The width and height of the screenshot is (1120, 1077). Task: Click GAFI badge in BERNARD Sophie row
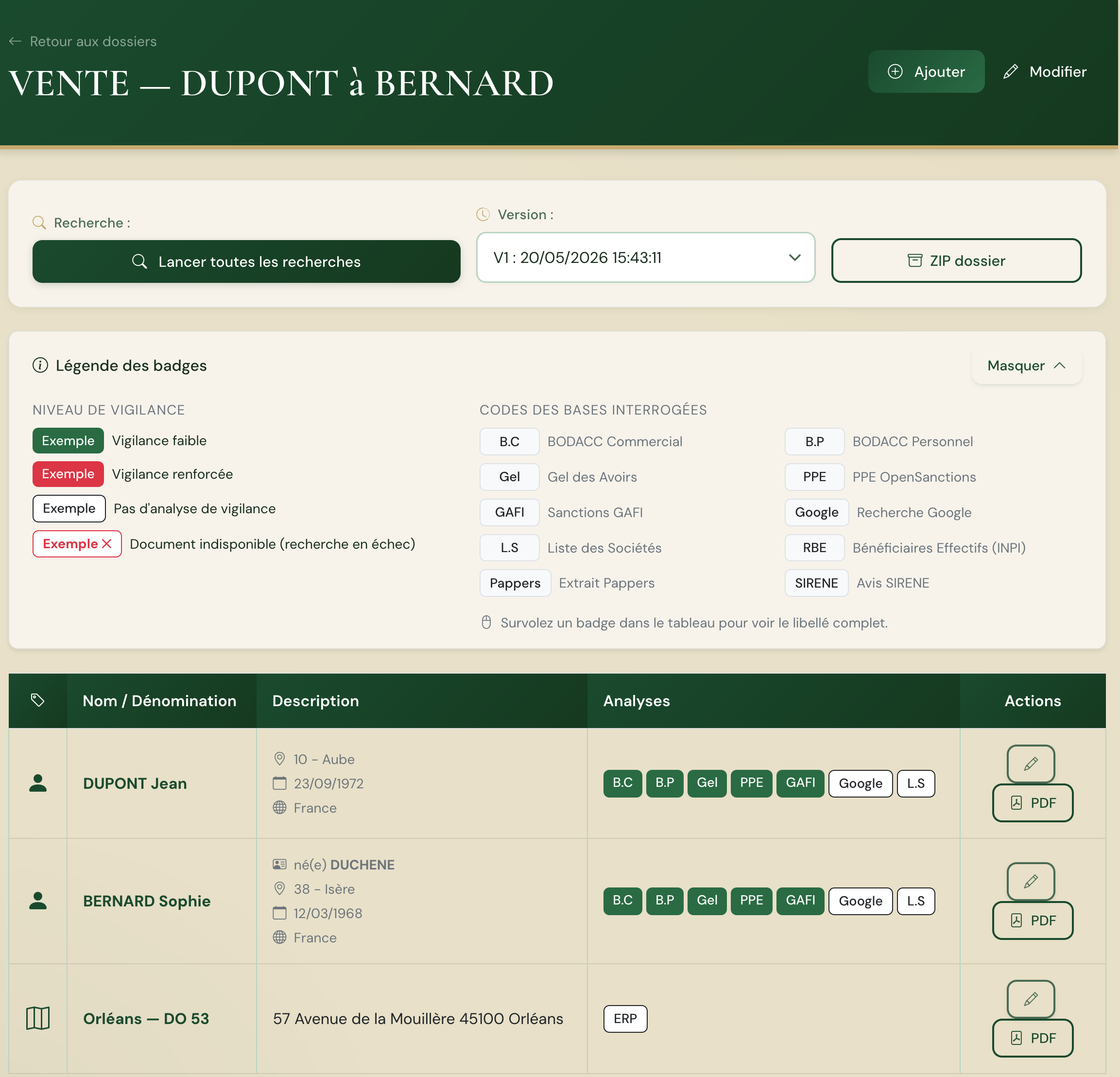[800, 901]
